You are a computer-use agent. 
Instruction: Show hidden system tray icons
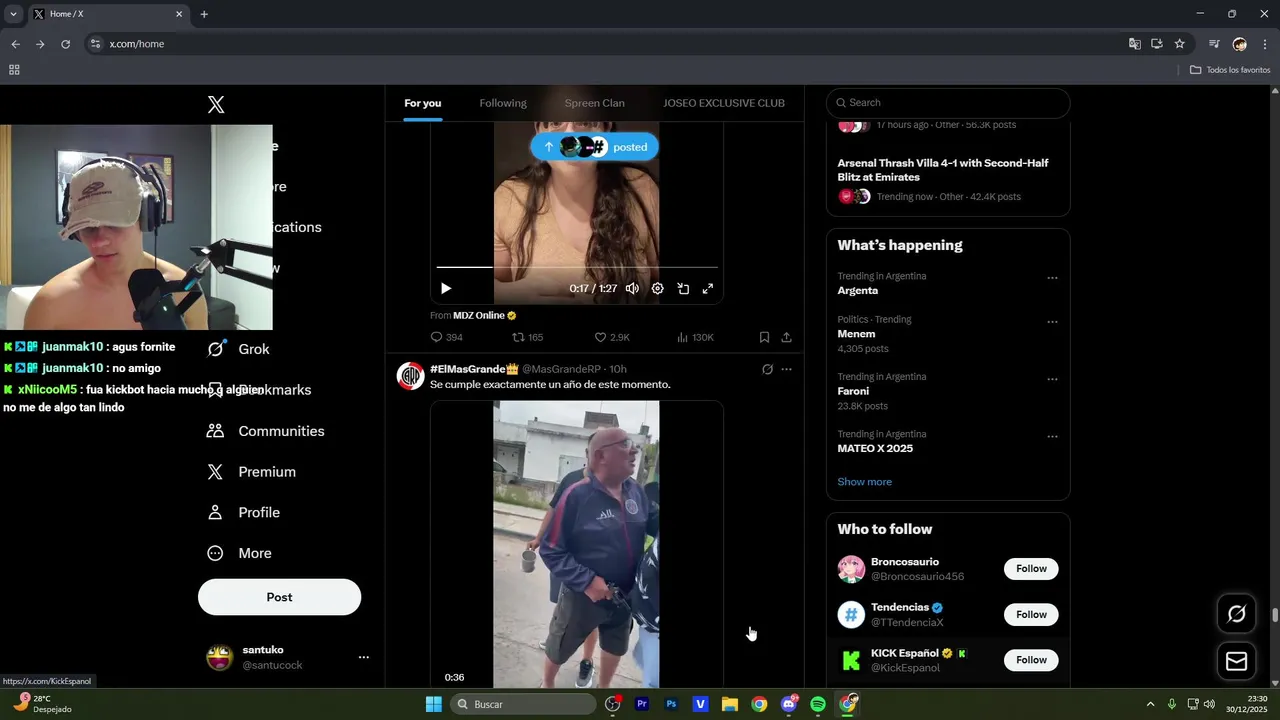click(1150, 704)
